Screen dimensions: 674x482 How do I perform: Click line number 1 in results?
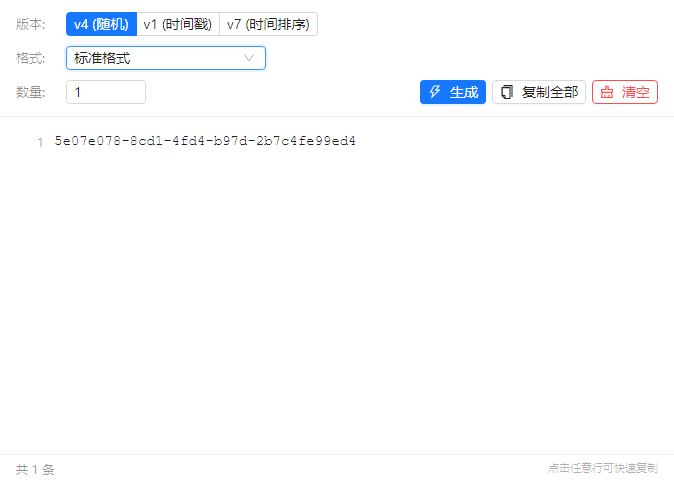[x=40, y=142]
